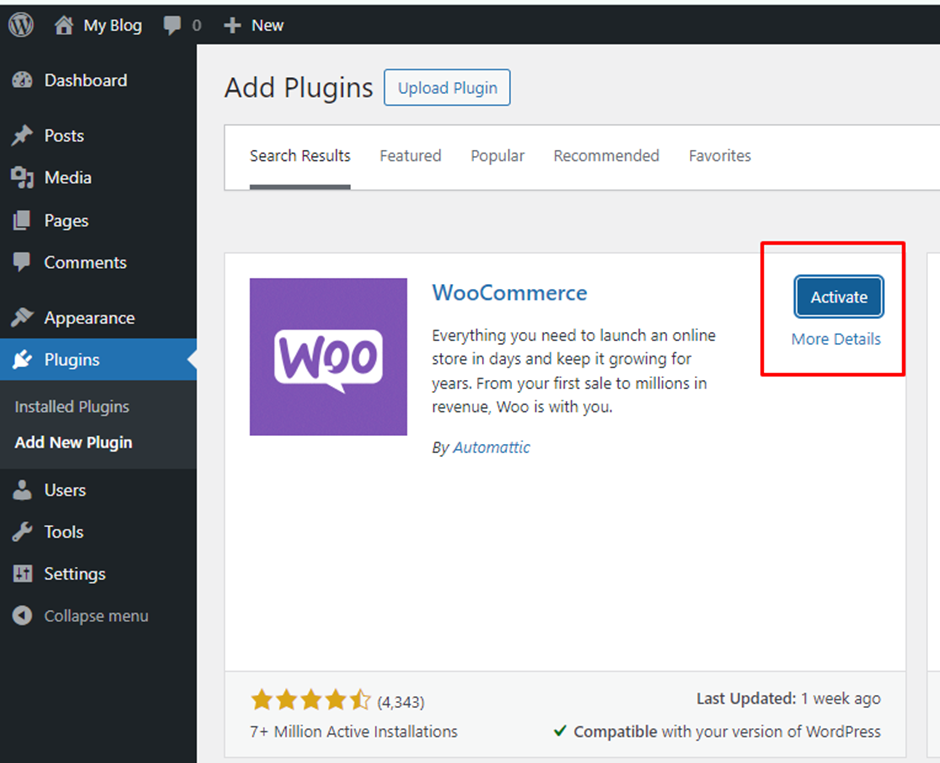Click the comments bubble in the admin bar
Viewport: 940px width, 763px height.
(x=170, y=24)
